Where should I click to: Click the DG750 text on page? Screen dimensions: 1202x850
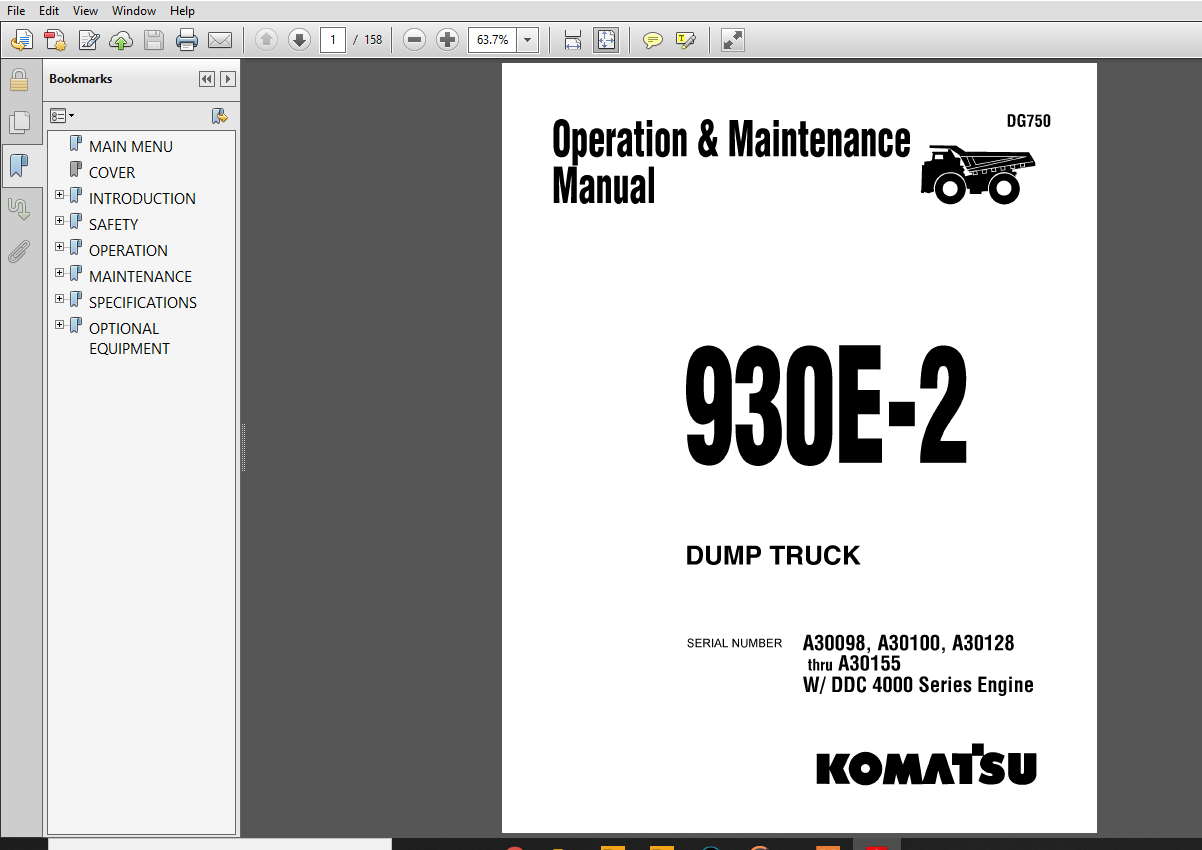(x=1029, y=122)
